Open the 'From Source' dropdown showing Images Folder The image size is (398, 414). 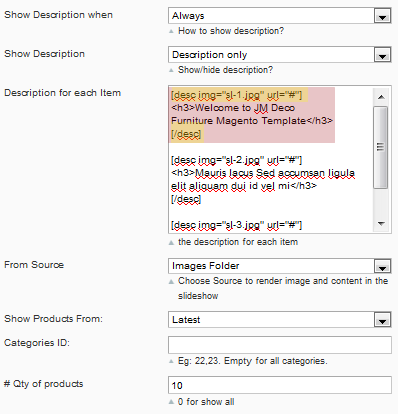(x=280, y=266)
